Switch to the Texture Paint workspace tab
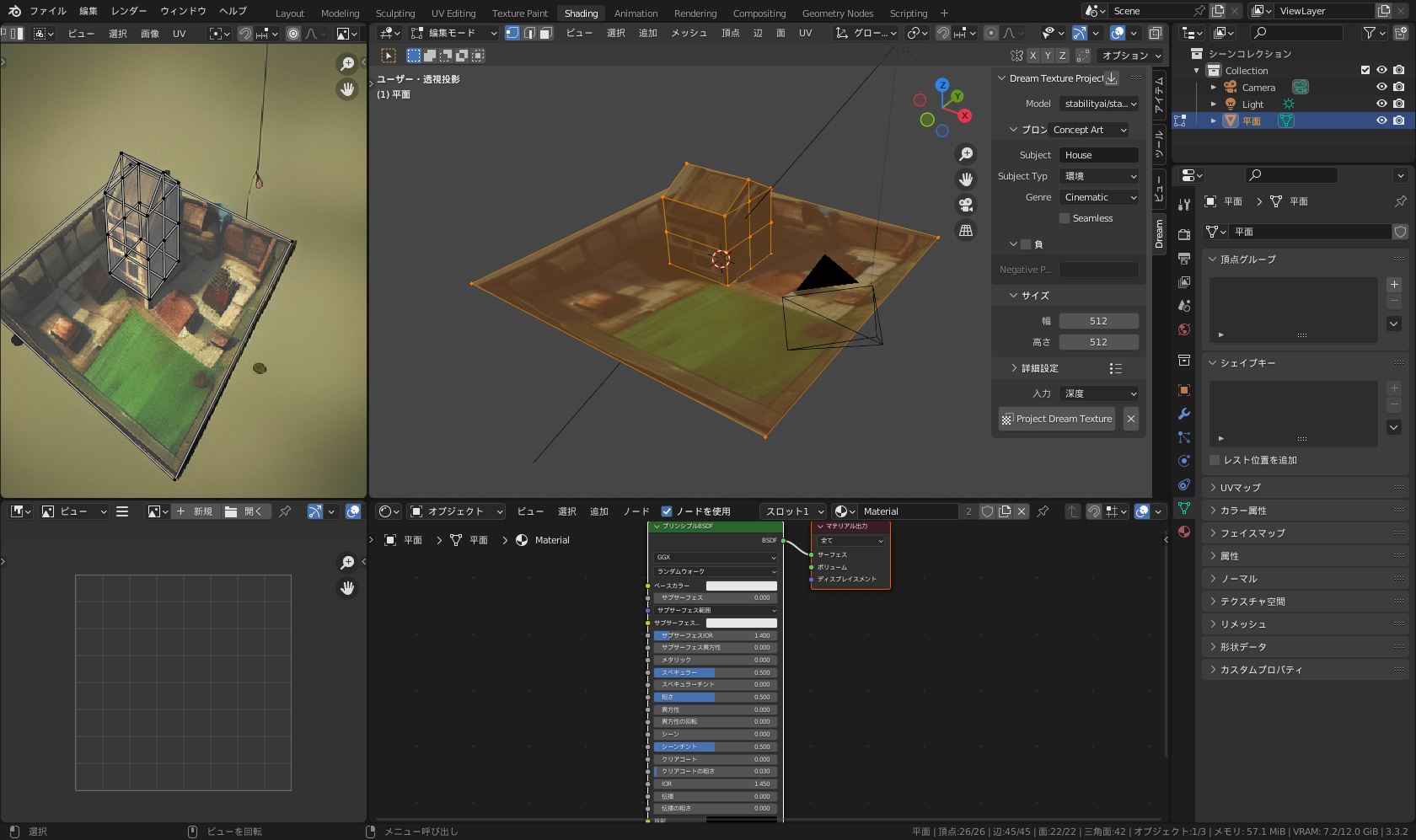Image resolution: width=1416 pixels, height=840 pixels. 519,13
